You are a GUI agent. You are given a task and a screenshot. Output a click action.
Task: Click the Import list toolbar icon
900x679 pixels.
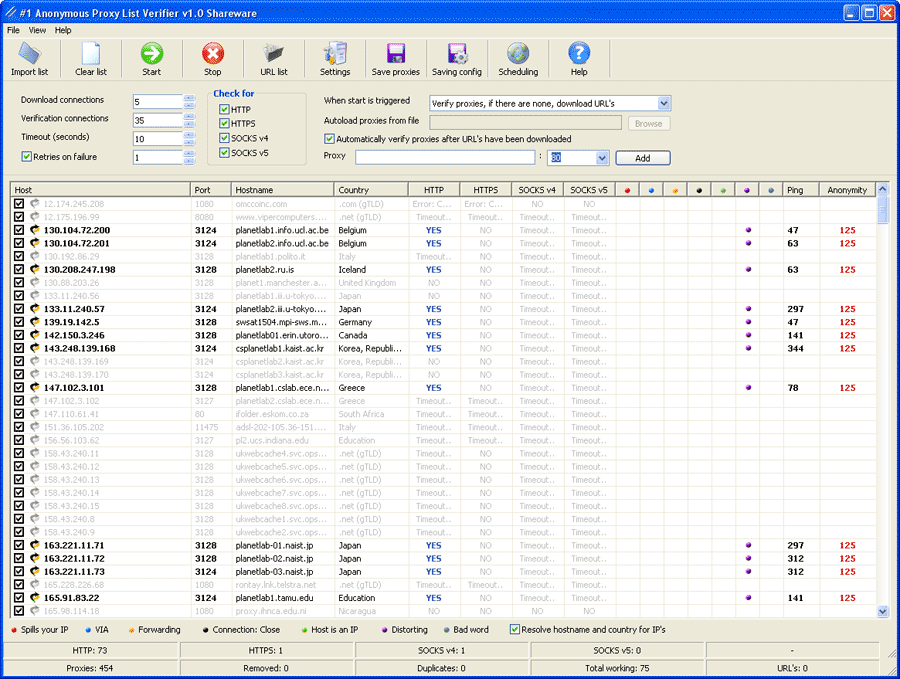tap(29, 54)
